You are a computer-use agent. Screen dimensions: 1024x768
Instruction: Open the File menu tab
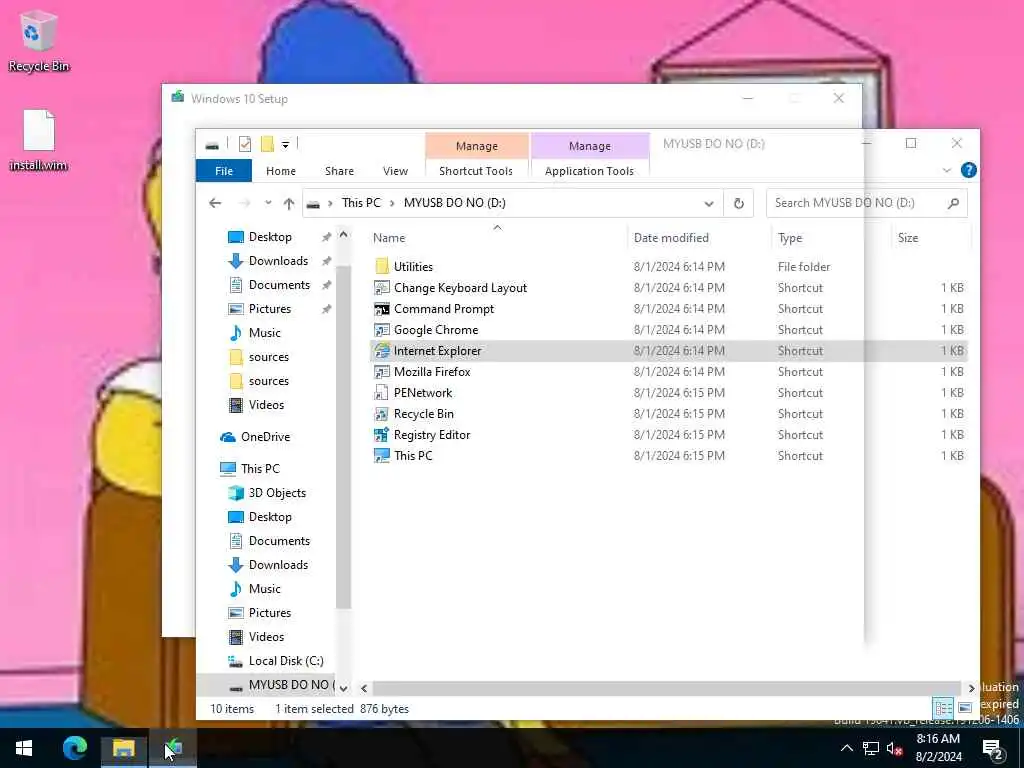(x=224, y=170)
